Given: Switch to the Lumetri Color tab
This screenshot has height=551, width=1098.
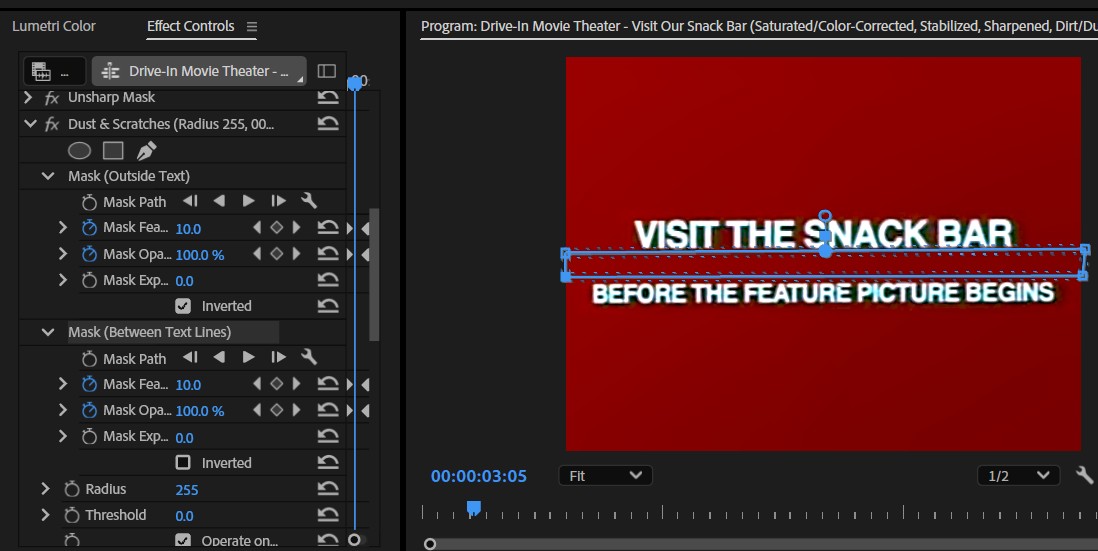Looking at the screenshot, I should [54, 26].
